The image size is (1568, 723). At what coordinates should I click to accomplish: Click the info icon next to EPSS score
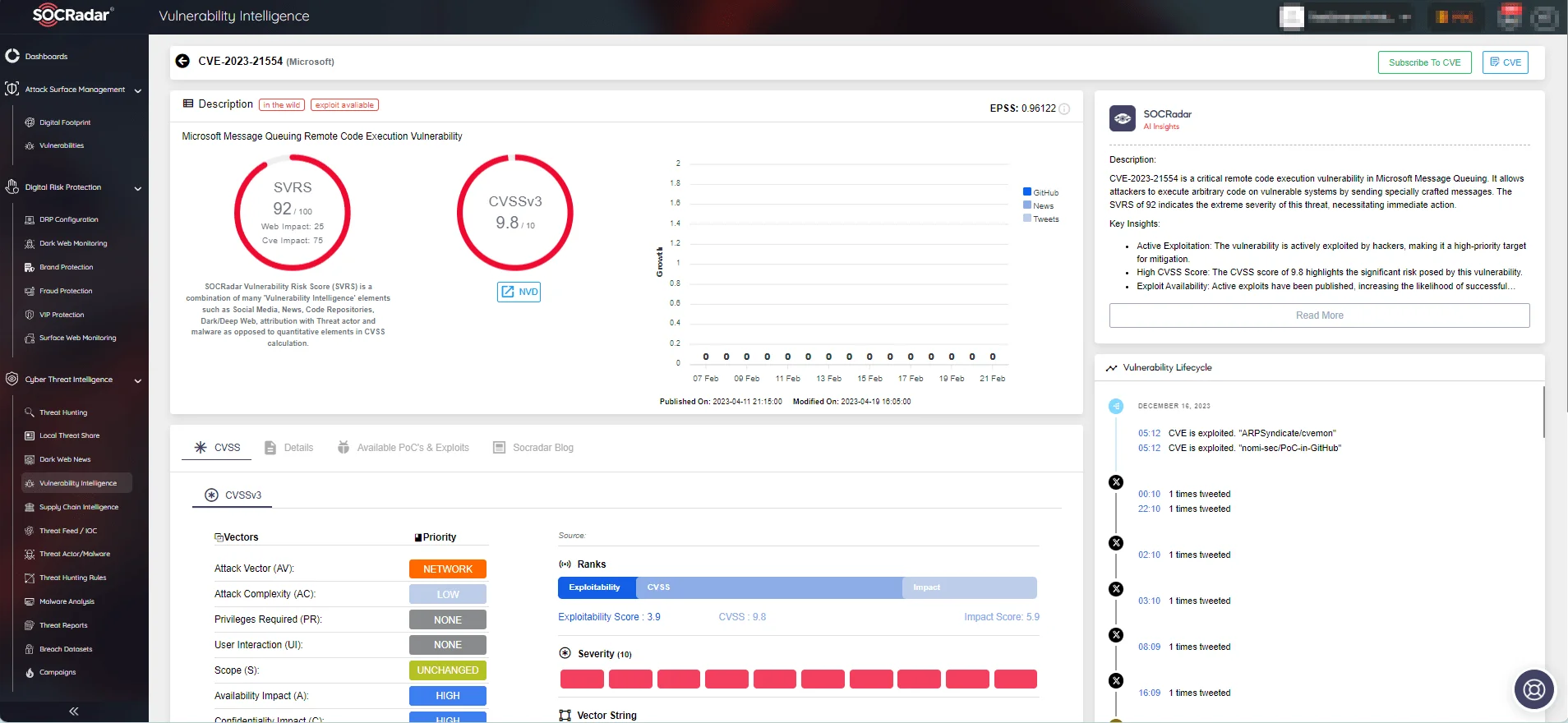[1064, 108]
